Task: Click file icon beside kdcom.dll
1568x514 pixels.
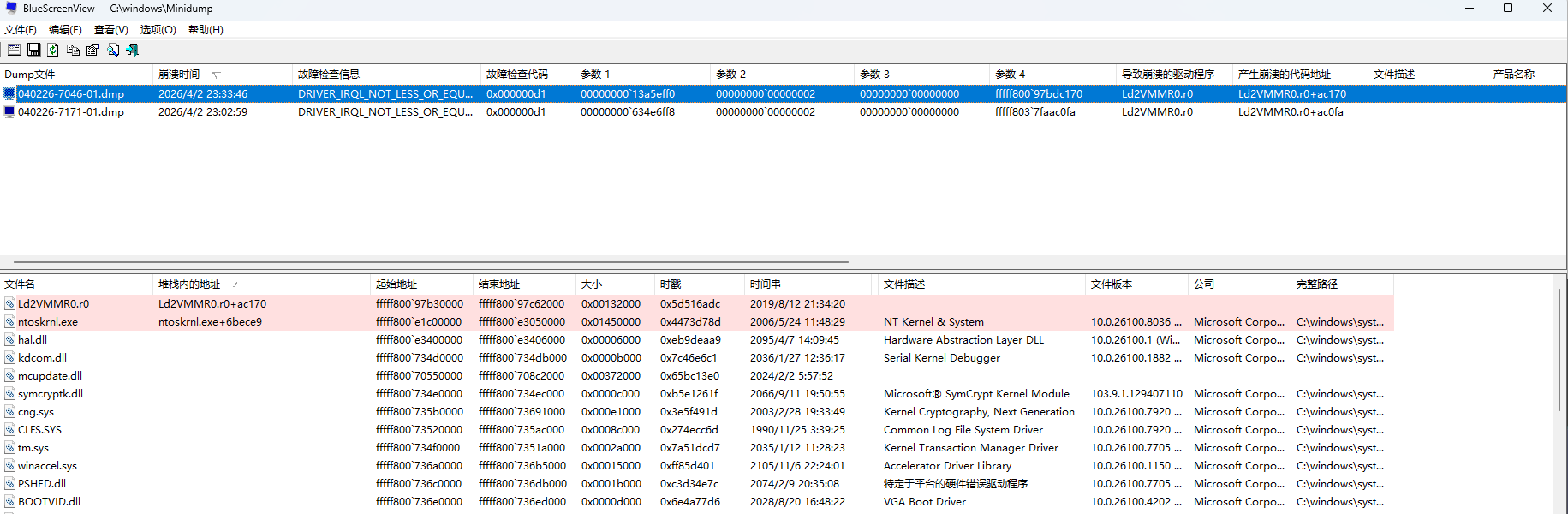Action: tap(9, 358)
